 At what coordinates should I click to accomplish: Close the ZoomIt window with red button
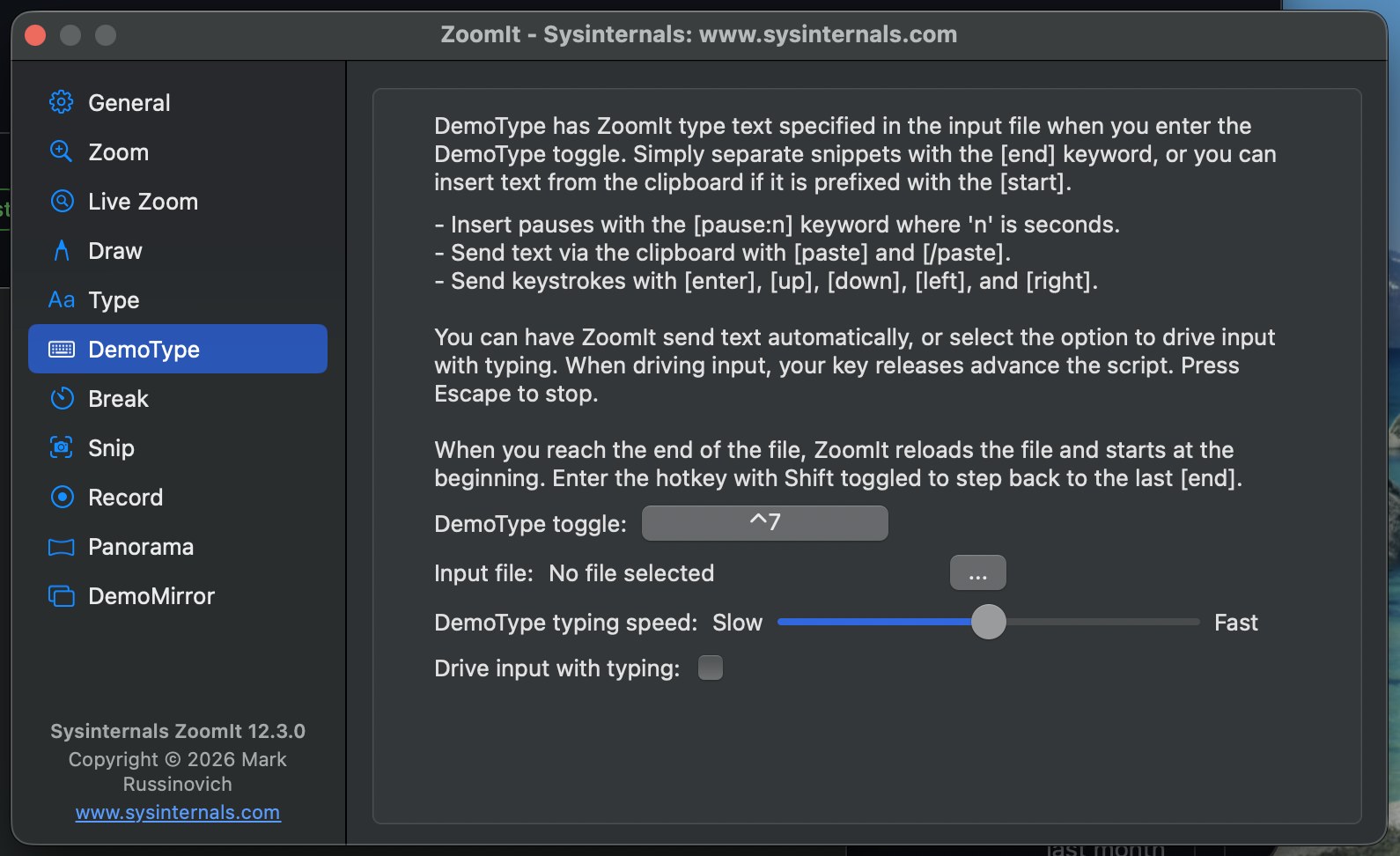pyautogui.click(x=35, y=34)
